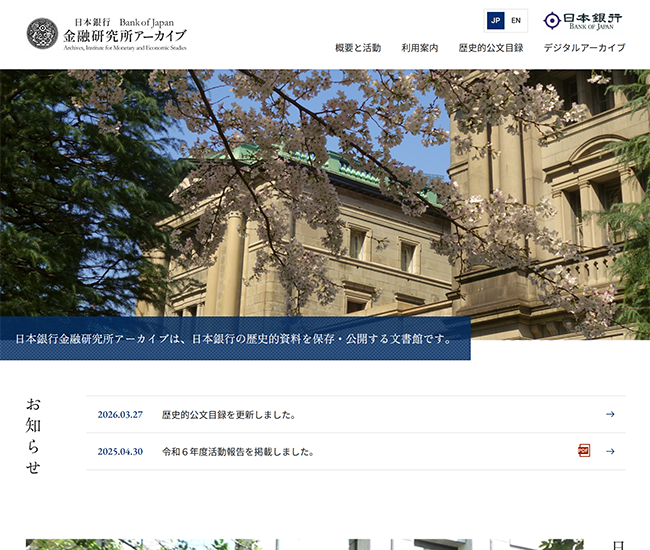The image size is (650, 550).
Task: Switch language to EN
Action: point(516,20)
